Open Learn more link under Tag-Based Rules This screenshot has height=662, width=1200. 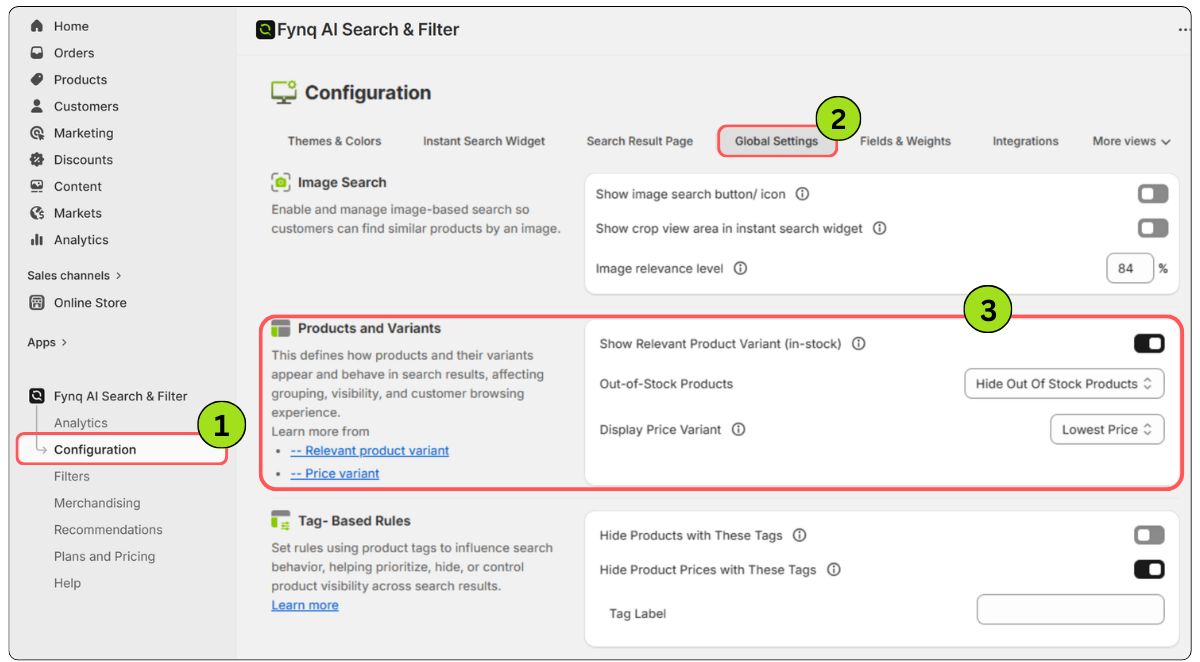pyautogui.click(x=305, y=605)
